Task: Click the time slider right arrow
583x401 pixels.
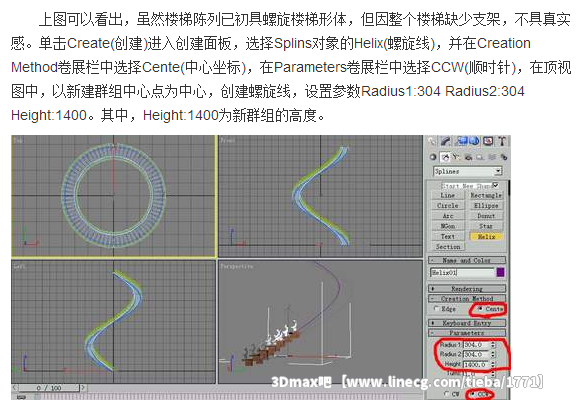Action: pyautogui.click(x=83, y=388)
